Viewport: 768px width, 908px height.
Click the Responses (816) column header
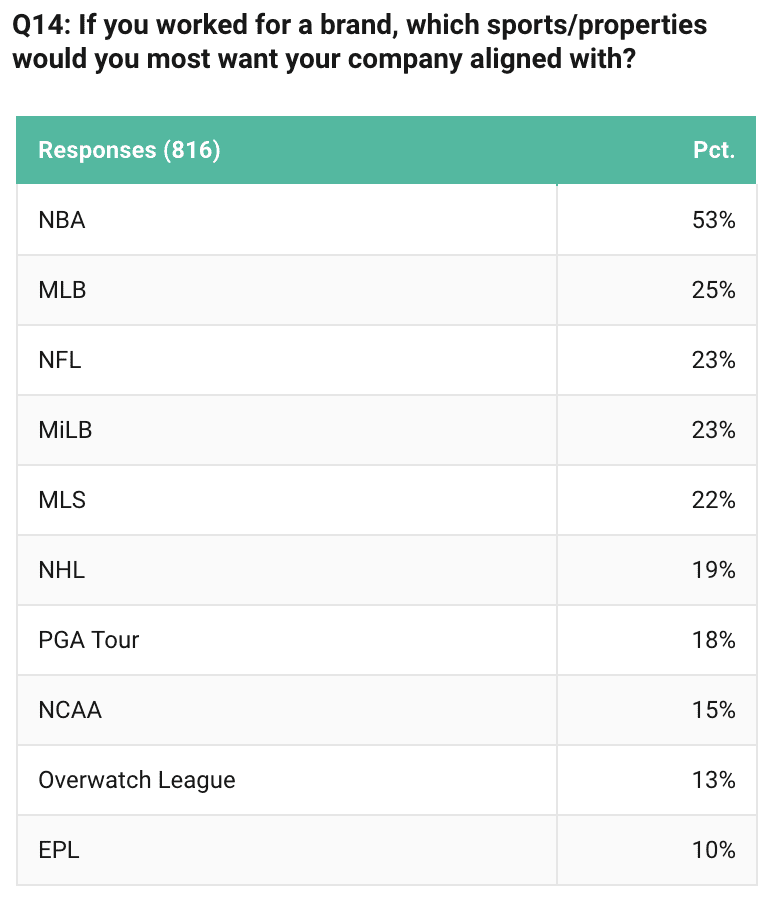[x=129, y=151]
